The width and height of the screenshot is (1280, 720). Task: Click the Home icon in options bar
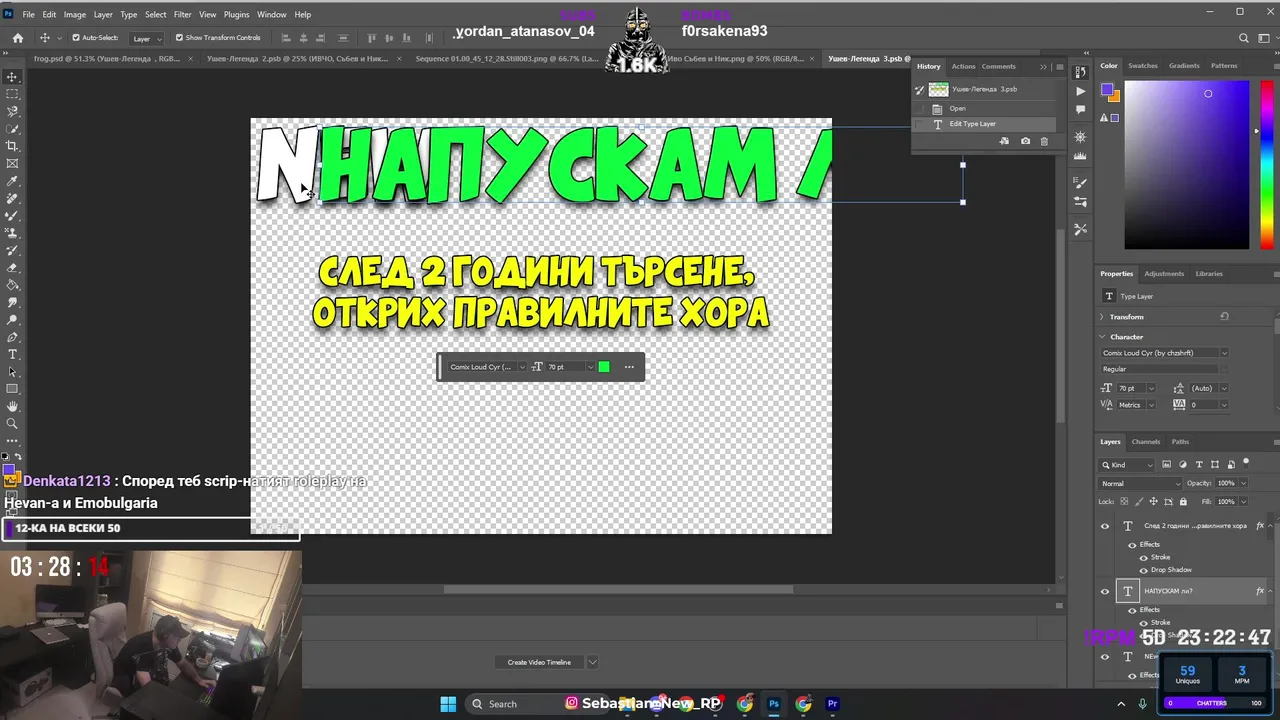click(x=17, y=38)
